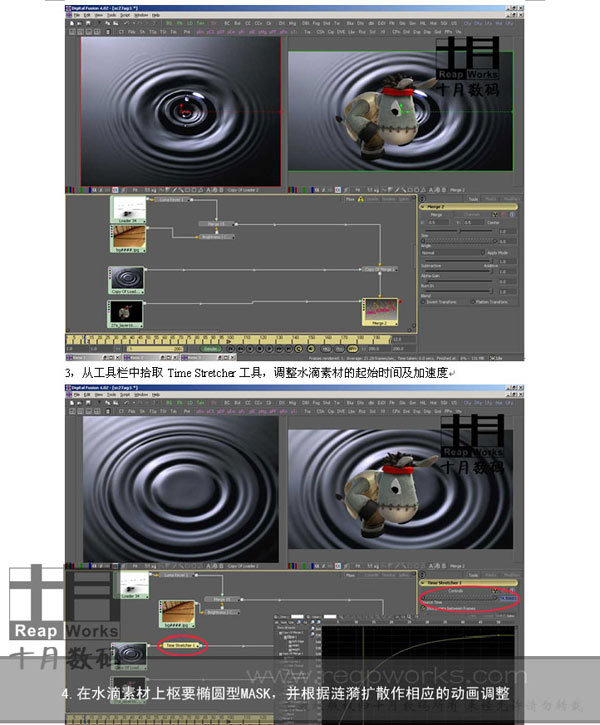Viewport: 600px width, 725px height.
Task: Open the Controls tab of Time Stretcher 1
Action: click(x=455, y=591)
